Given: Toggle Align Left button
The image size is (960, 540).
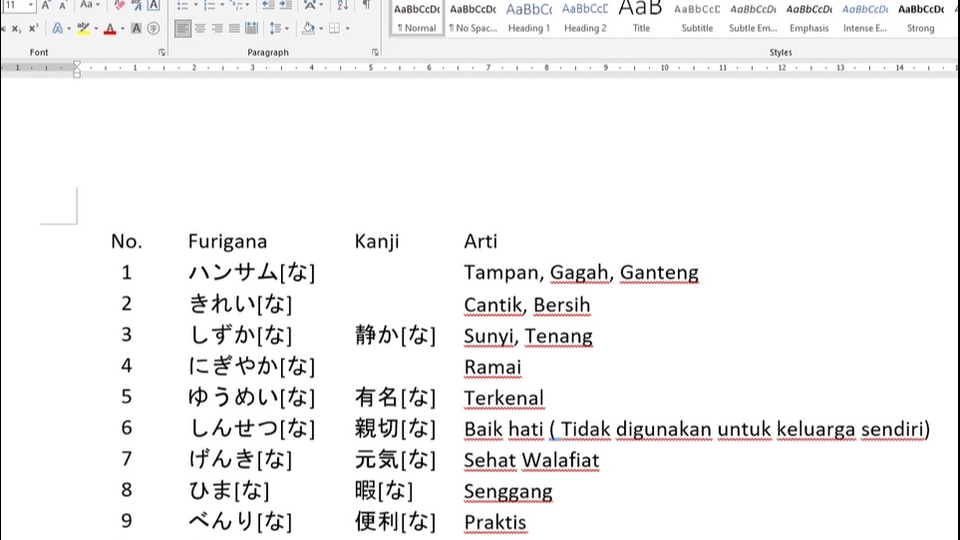Looking at the screenshot, I should [x=182, y=29].
